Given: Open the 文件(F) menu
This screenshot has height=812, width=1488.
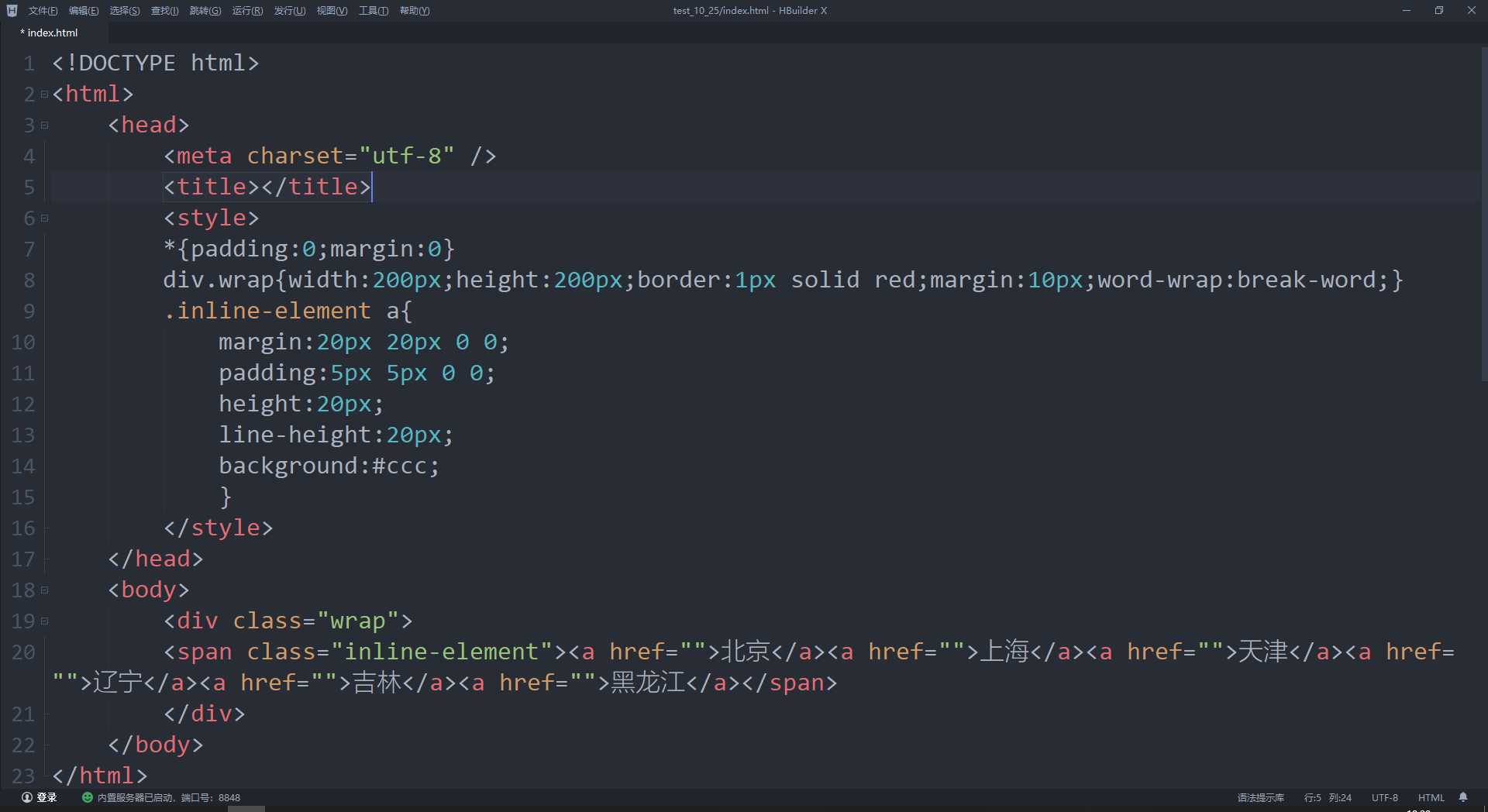Looking at the screenshot, I should [43, 11].
